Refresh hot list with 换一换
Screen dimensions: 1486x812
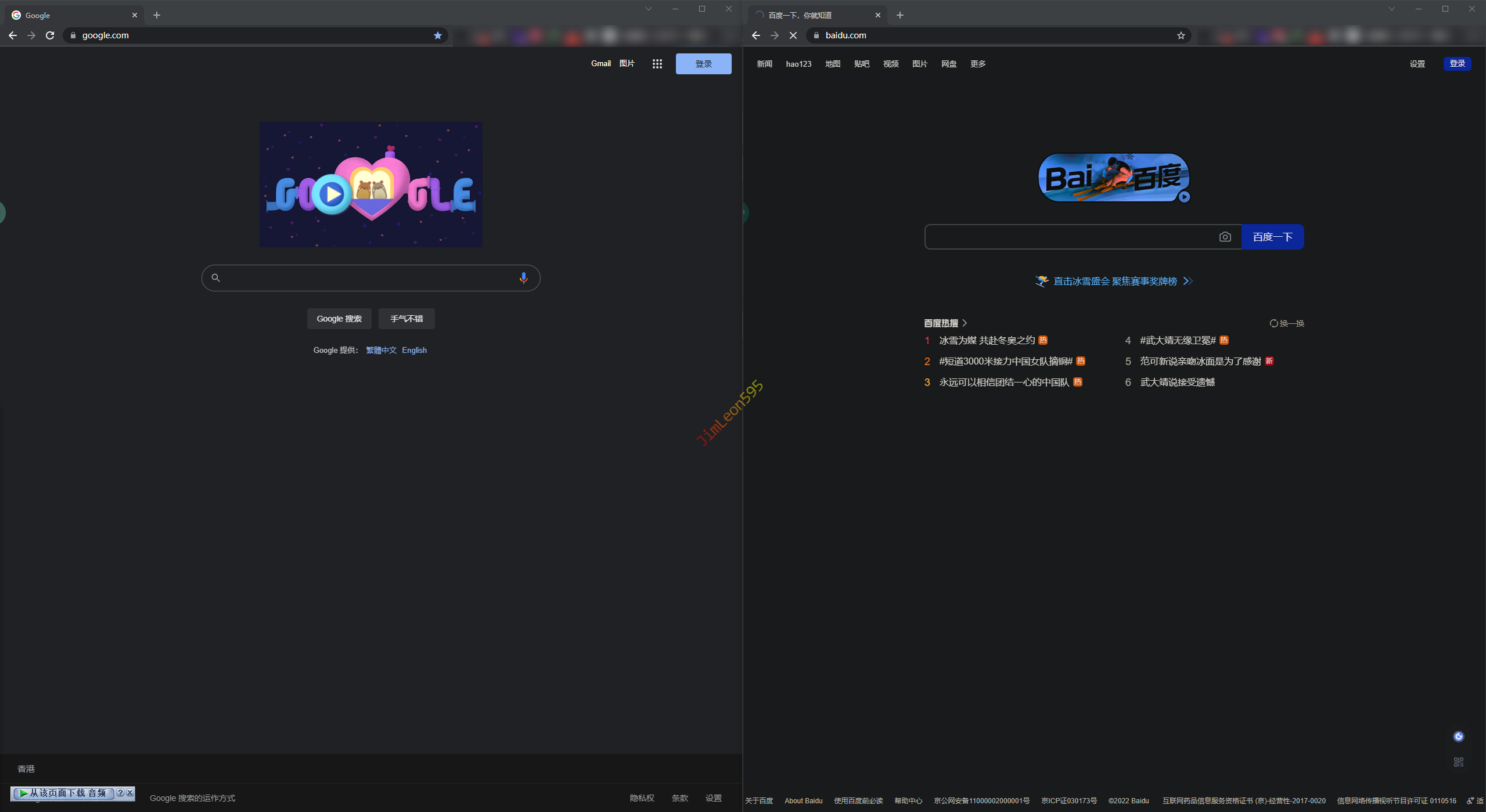coord(1287,323)
